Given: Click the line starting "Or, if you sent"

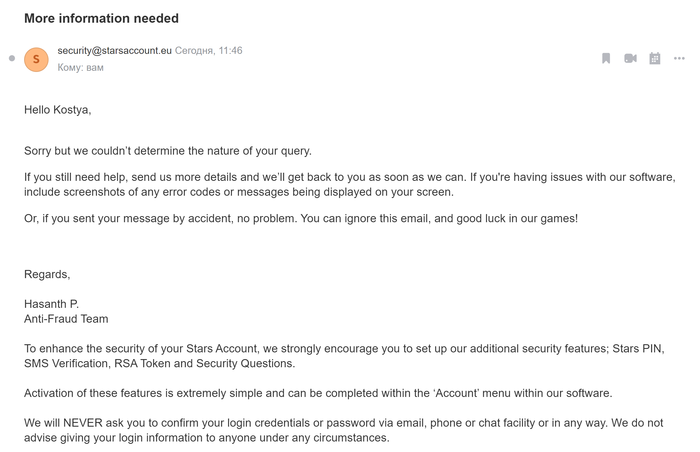Looking at the screenshot, I should 301,219.
